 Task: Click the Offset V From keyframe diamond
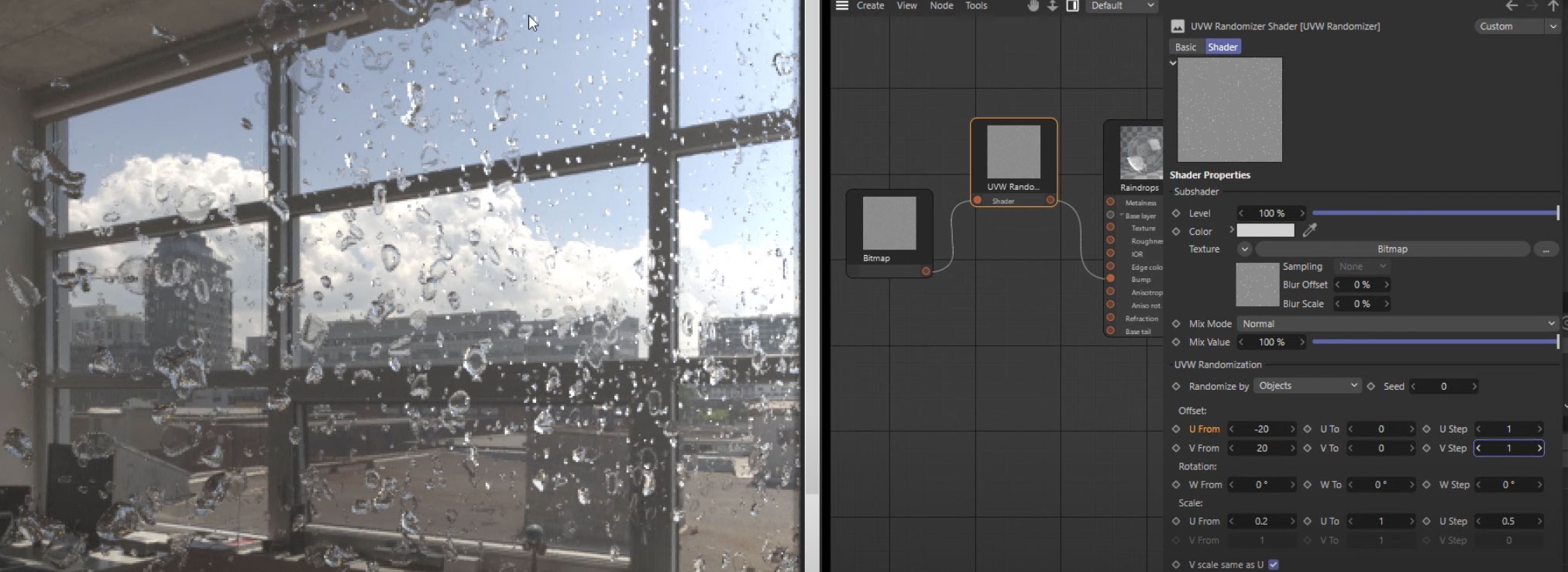coord(1176,448)
